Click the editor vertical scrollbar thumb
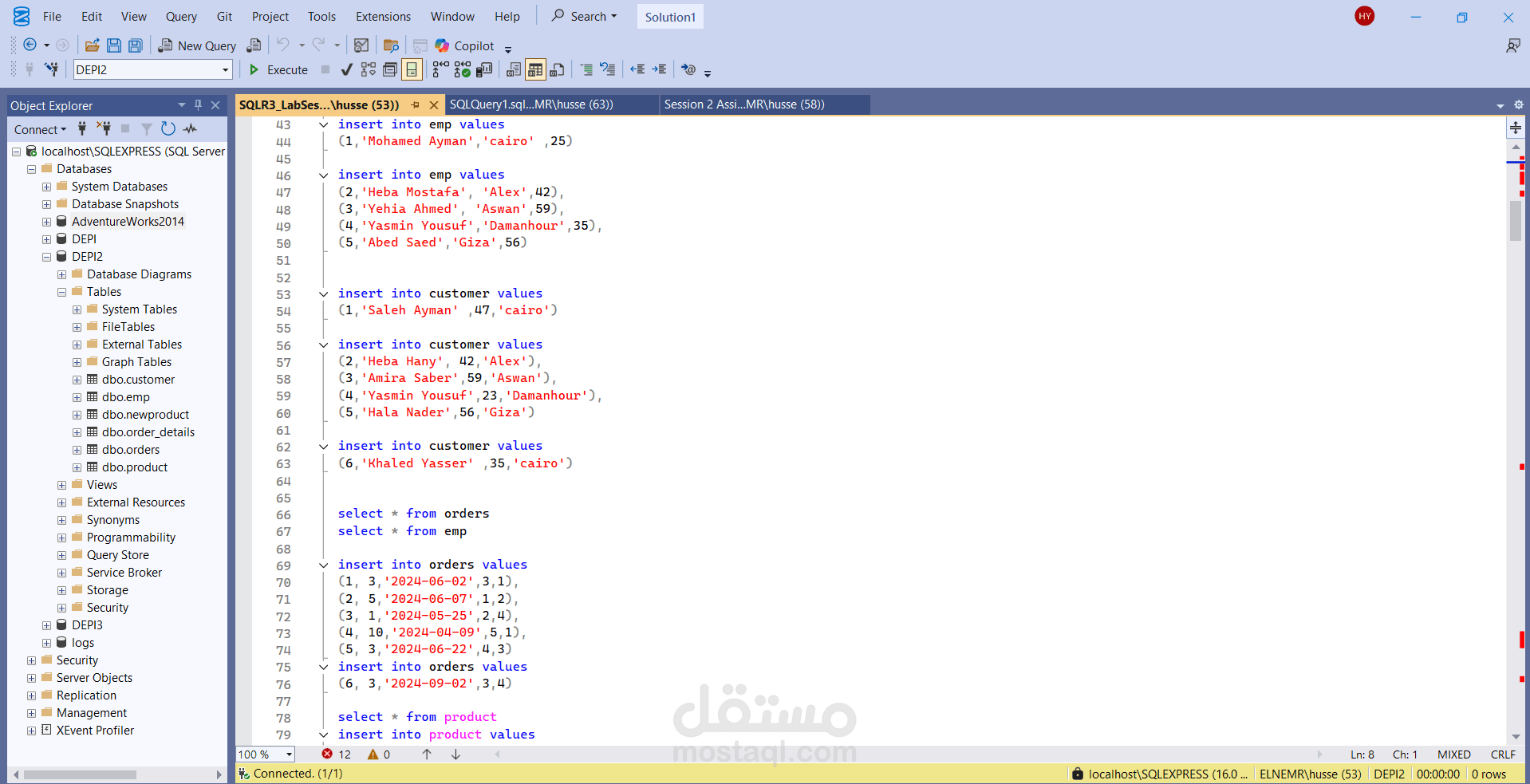The width and height of the screenshot is (1530, 784). point(1515,221)
